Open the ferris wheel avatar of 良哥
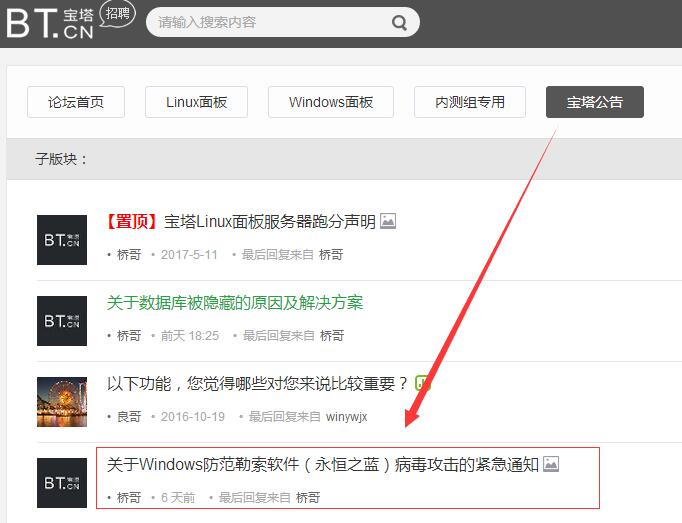682x523 pixels. tap(62, 402)
